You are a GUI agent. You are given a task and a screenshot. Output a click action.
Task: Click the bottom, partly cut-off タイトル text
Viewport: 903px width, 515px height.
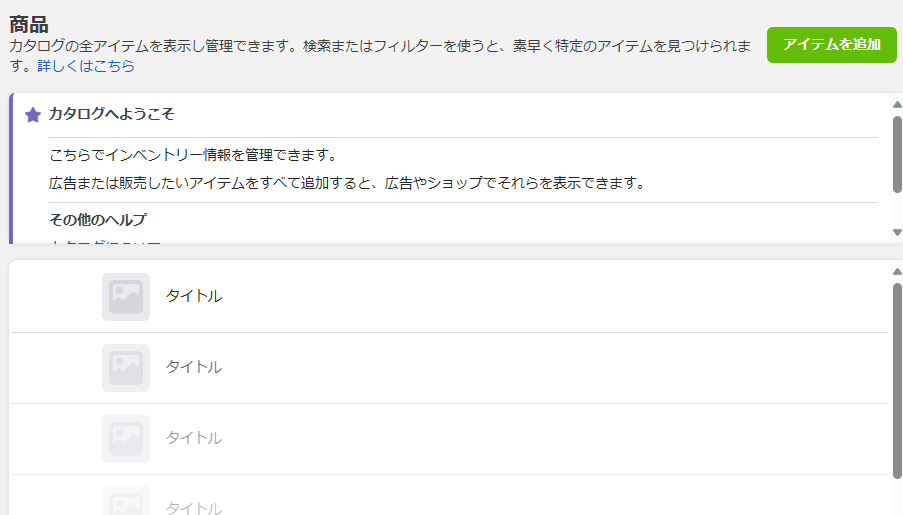(x=194, y=508)
